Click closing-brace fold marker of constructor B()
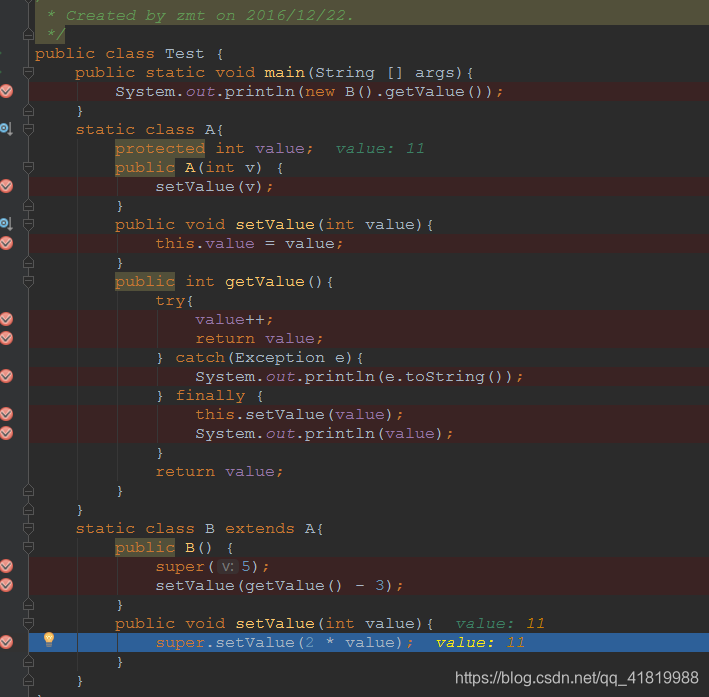Viewport: 709px width, 697px height. 28,604
